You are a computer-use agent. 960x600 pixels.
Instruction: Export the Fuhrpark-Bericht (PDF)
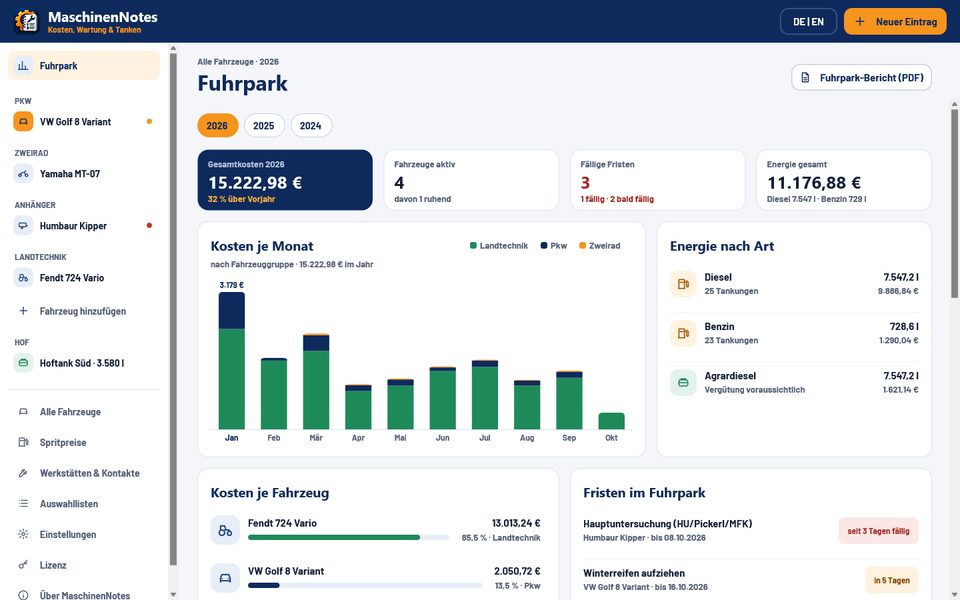coord(861,78)
